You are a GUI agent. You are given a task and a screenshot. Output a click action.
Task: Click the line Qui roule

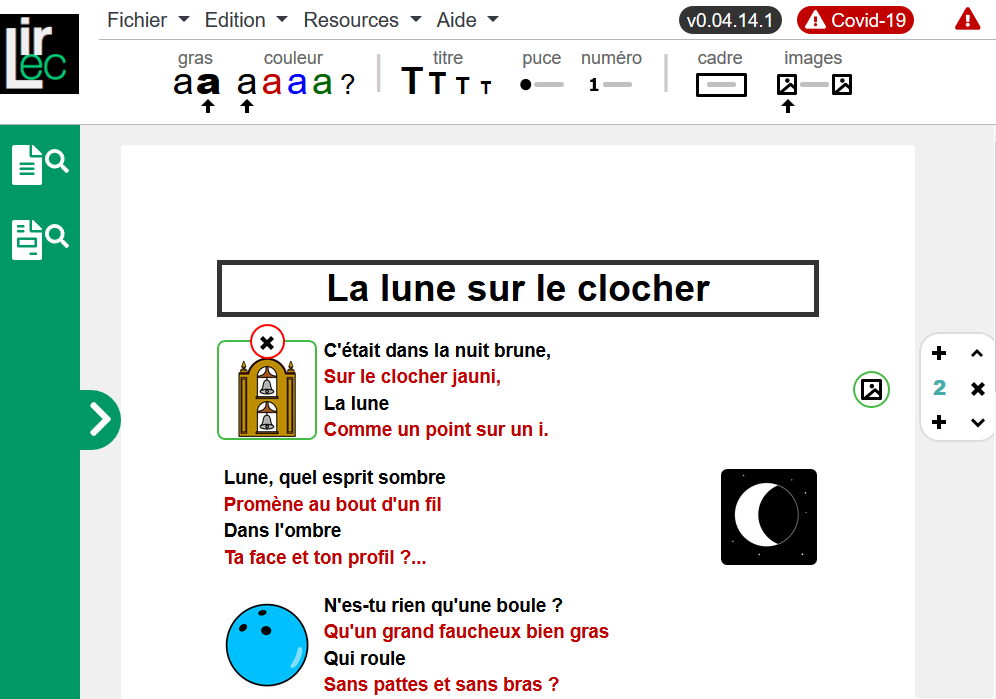click(365, 658)
